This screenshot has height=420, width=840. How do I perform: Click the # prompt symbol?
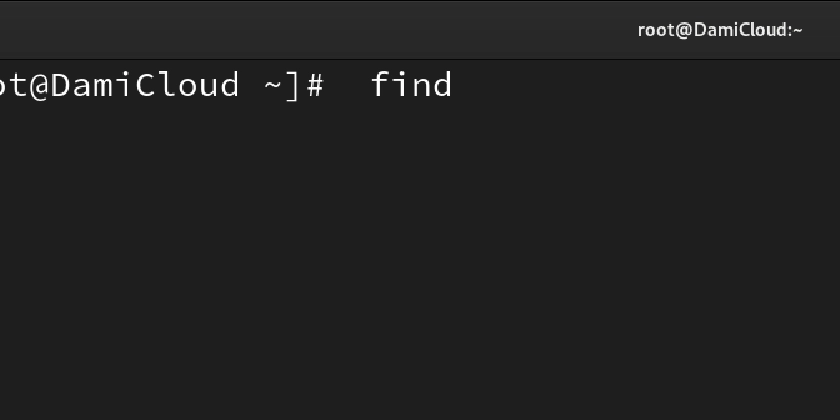[316, 86]
